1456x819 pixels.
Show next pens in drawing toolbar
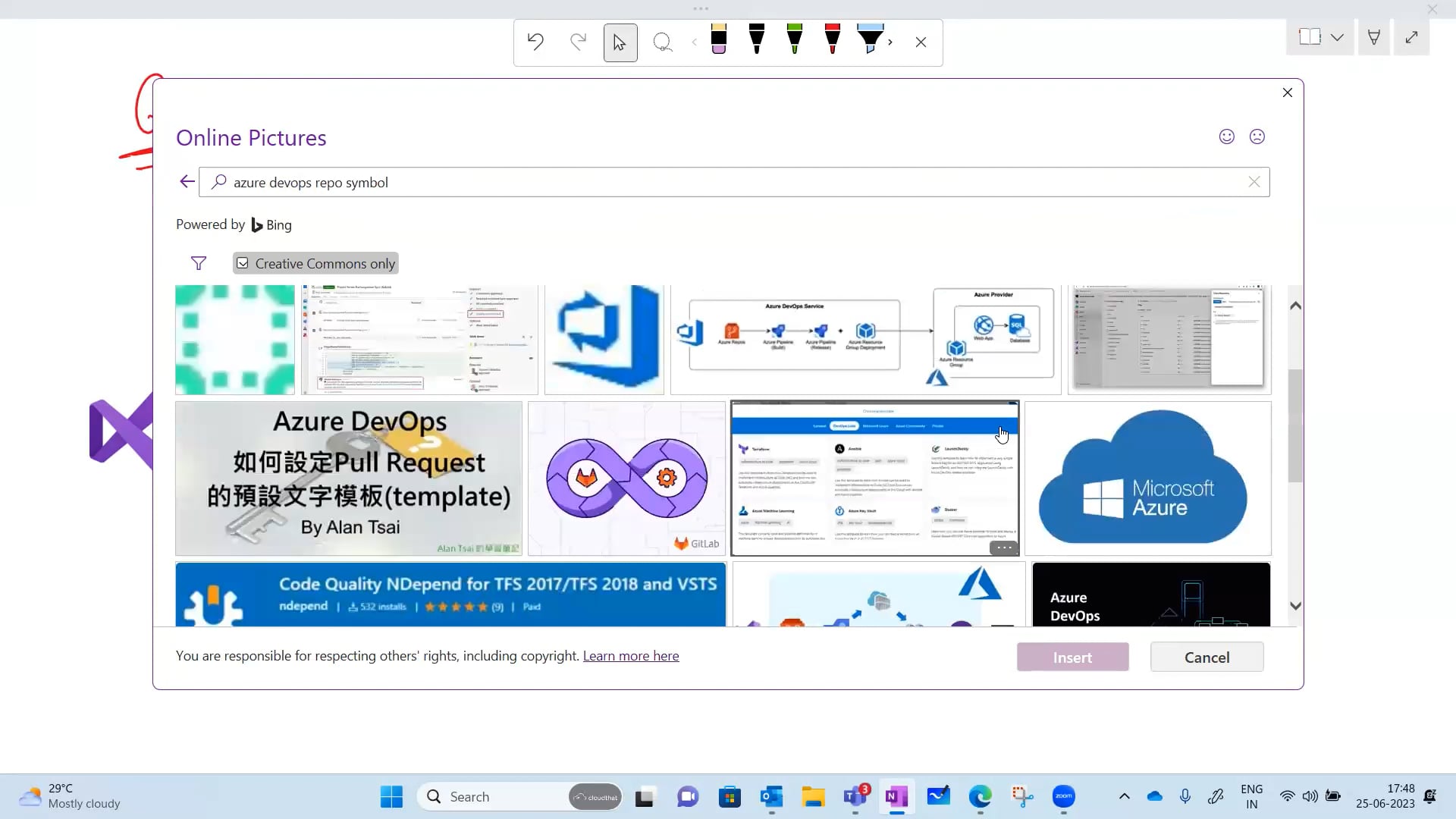[891, 42]
